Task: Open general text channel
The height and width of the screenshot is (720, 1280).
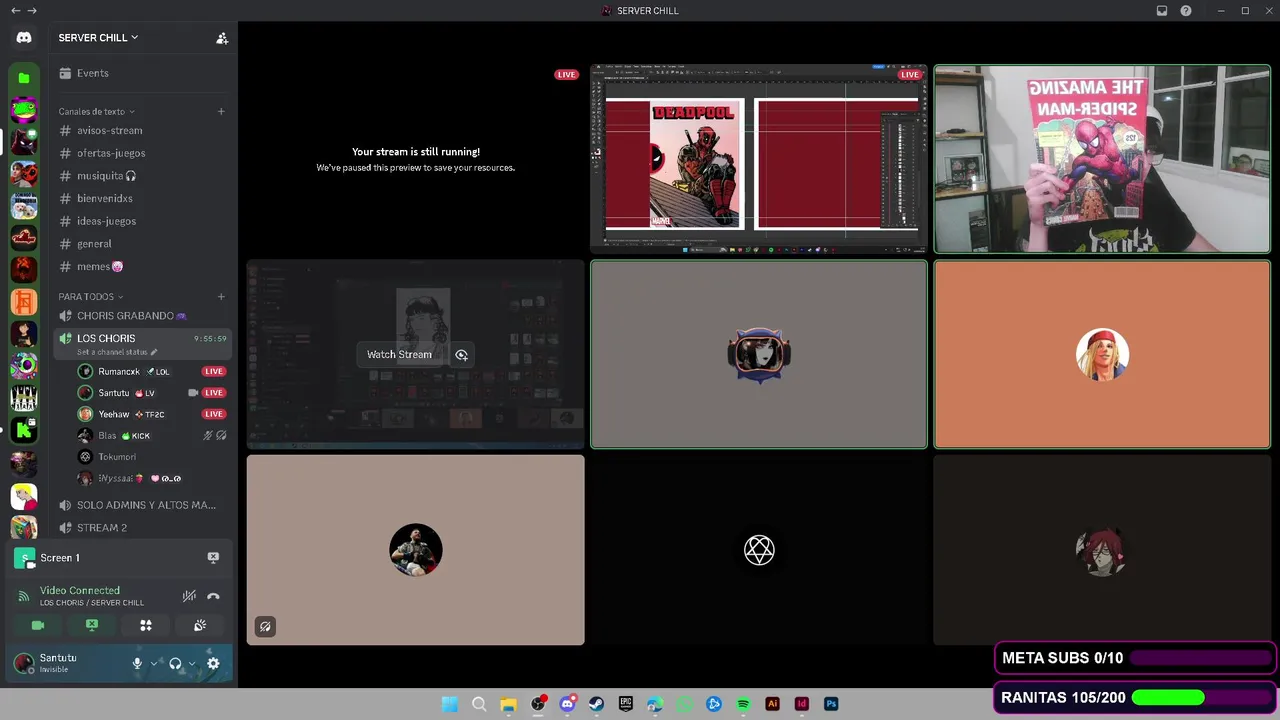Action: [143, 244]
